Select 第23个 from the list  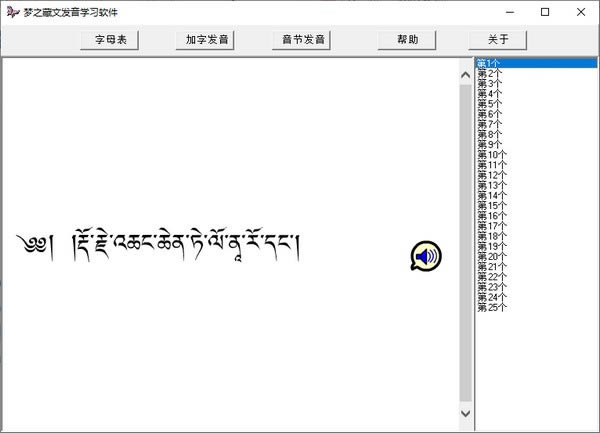(x=492, y=287)
